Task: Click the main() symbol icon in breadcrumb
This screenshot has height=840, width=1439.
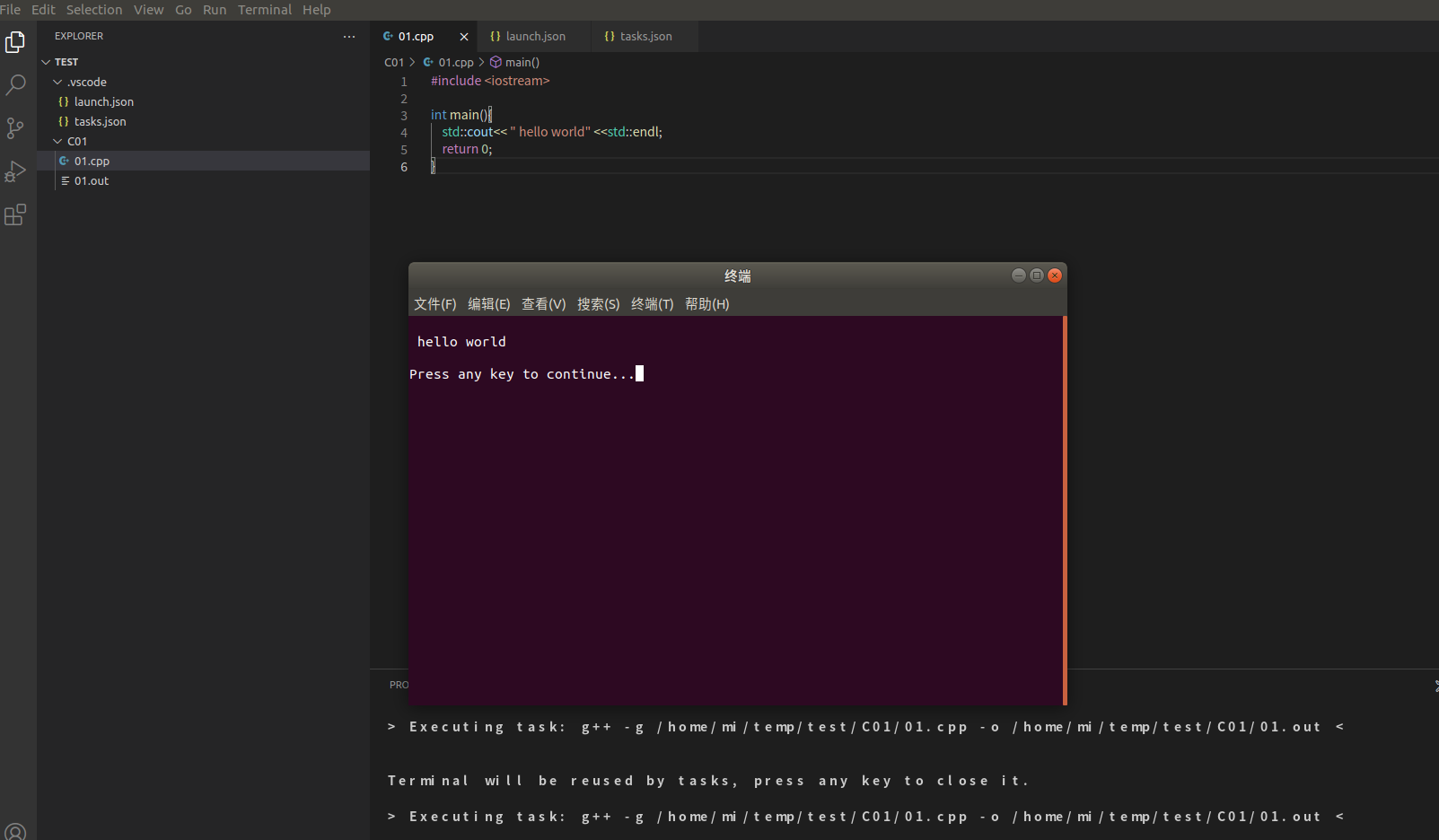Action: click(496, 62)
